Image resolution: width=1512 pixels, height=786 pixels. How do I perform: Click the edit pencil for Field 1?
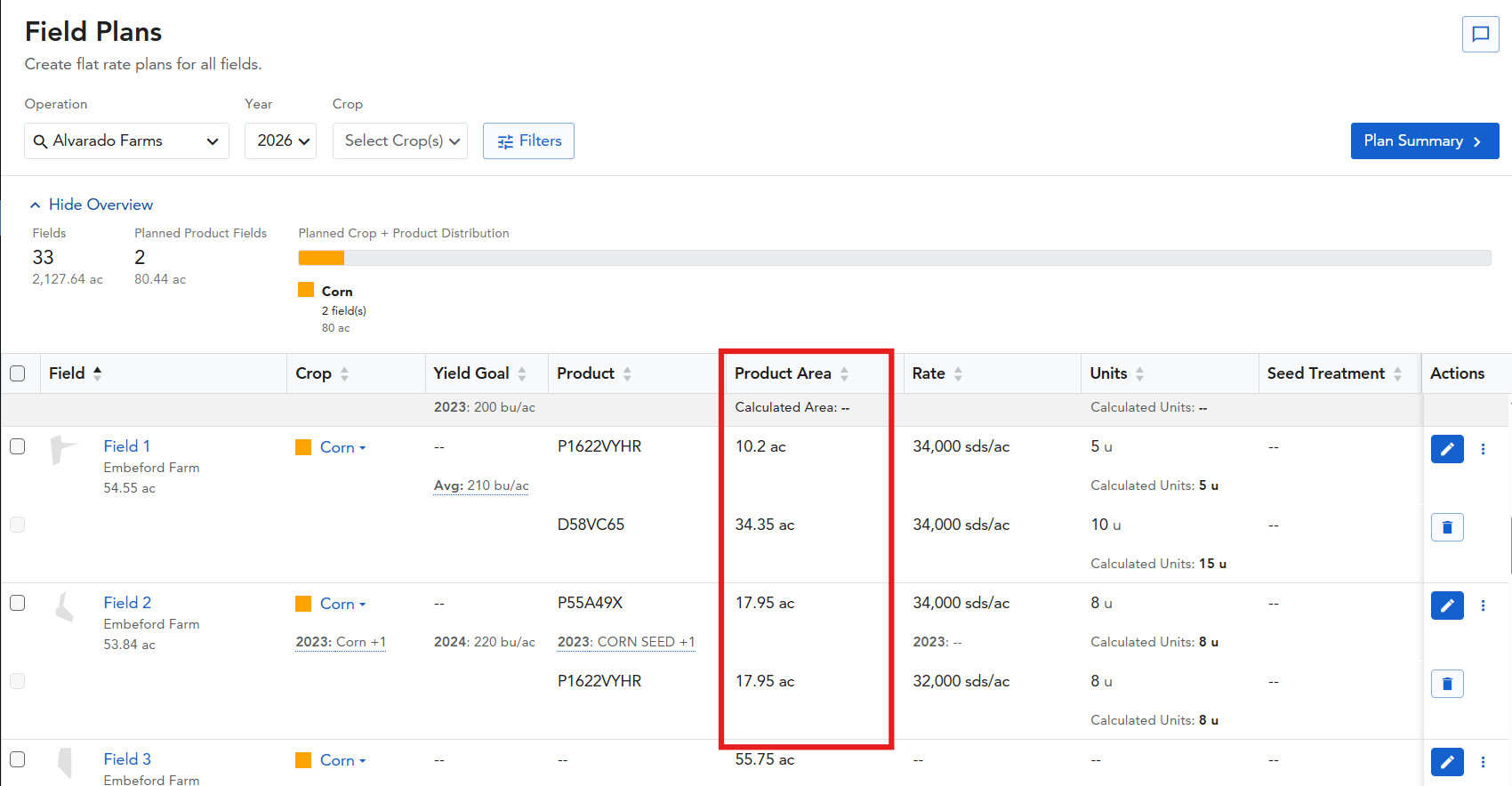(x=1447, y=449)
